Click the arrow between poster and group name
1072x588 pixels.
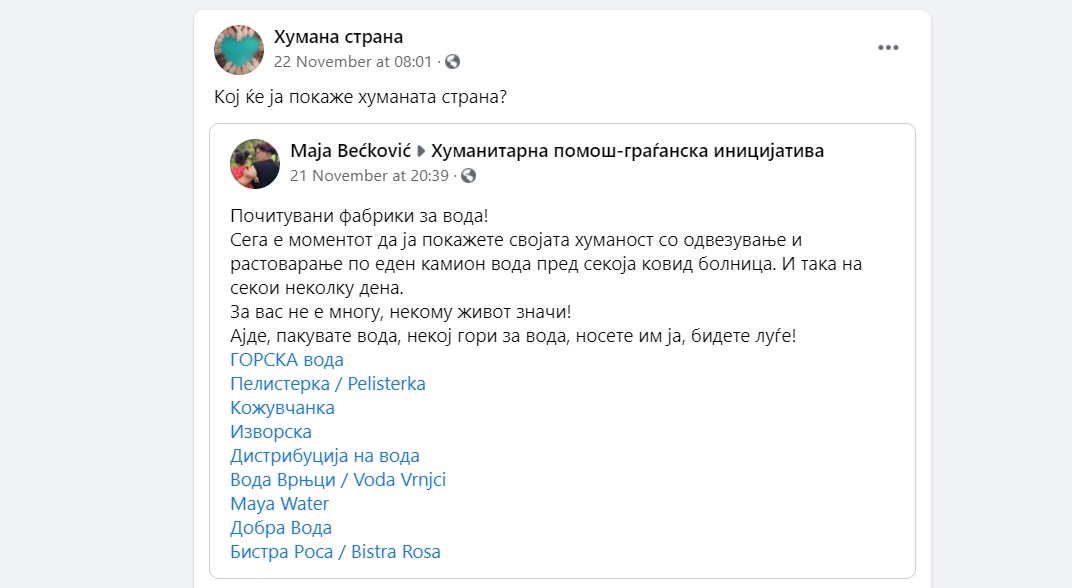pos(421,152)
